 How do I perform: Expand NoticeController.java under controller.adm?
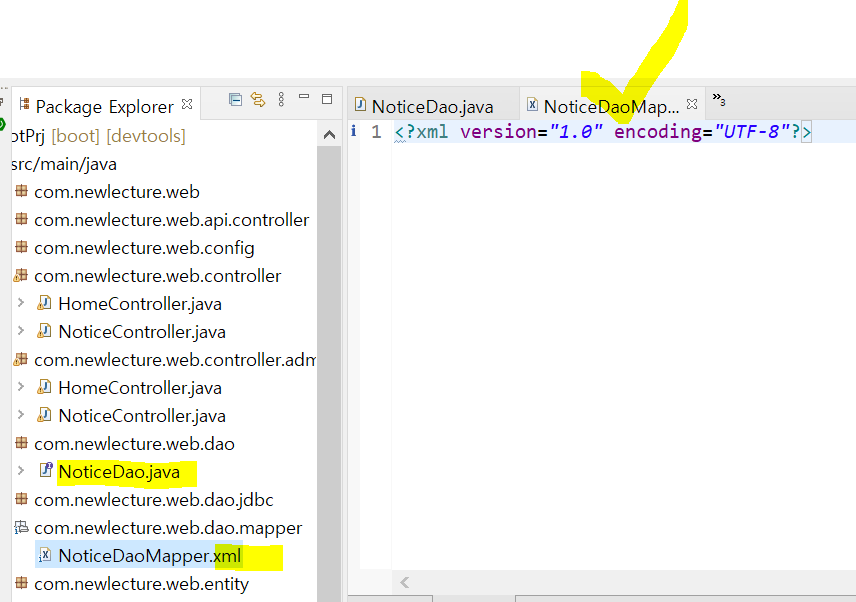click(x=21, y=414)
